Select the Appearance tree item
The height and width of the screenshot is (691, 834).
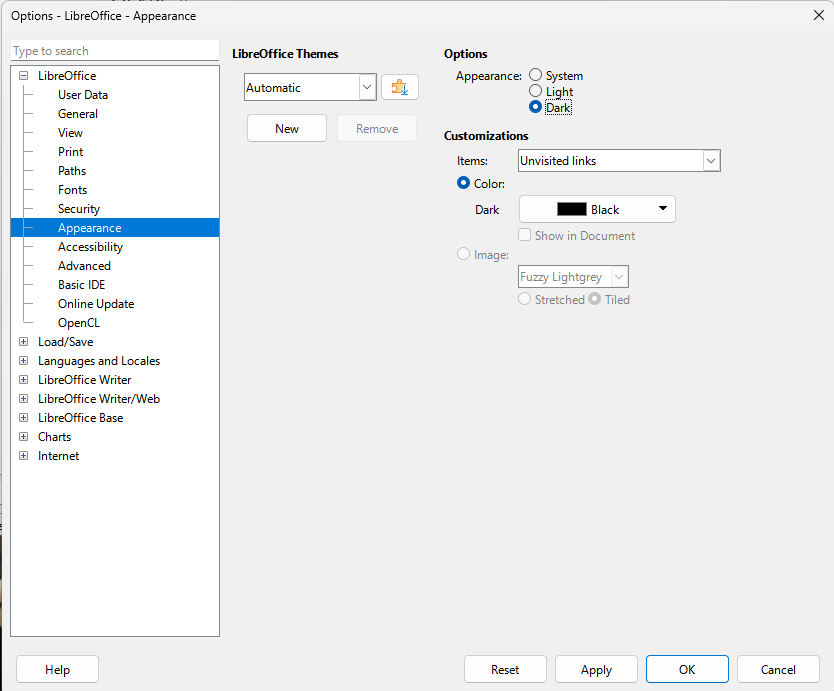pos(89,228)
